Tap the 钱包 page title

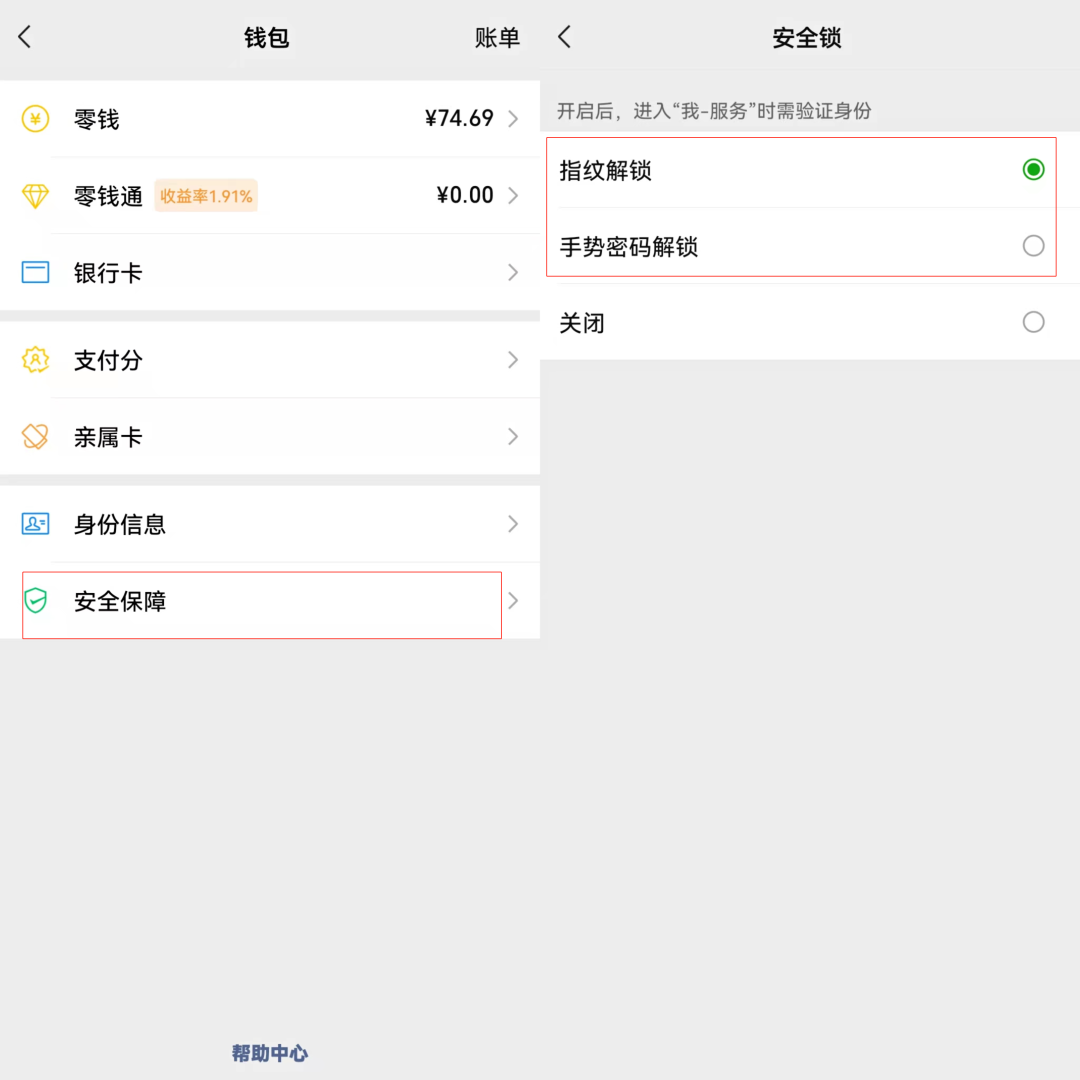267,38
